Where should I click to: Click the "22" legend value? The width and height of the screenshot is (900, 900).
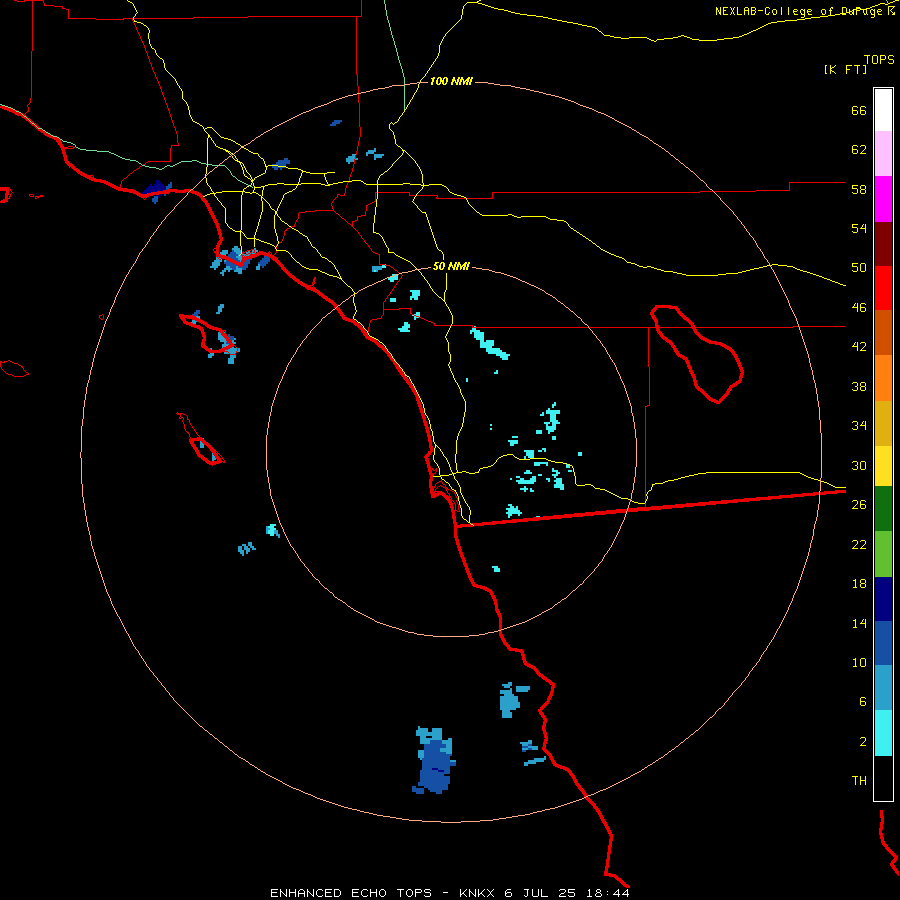click(859, 544)
